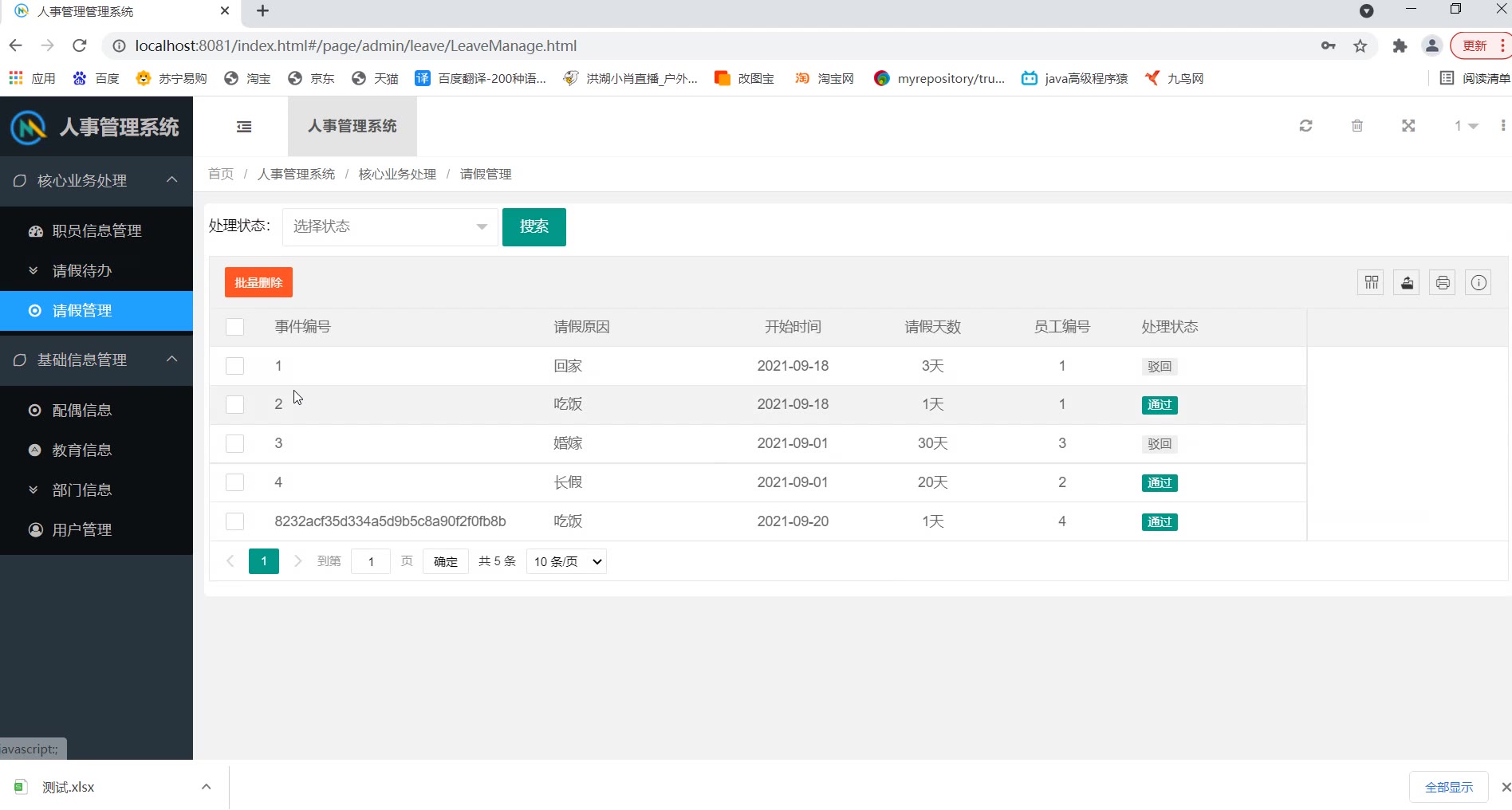Click the browser address bar URL
This screenshot has width=1512, height=810.
[x=356, y=45]
